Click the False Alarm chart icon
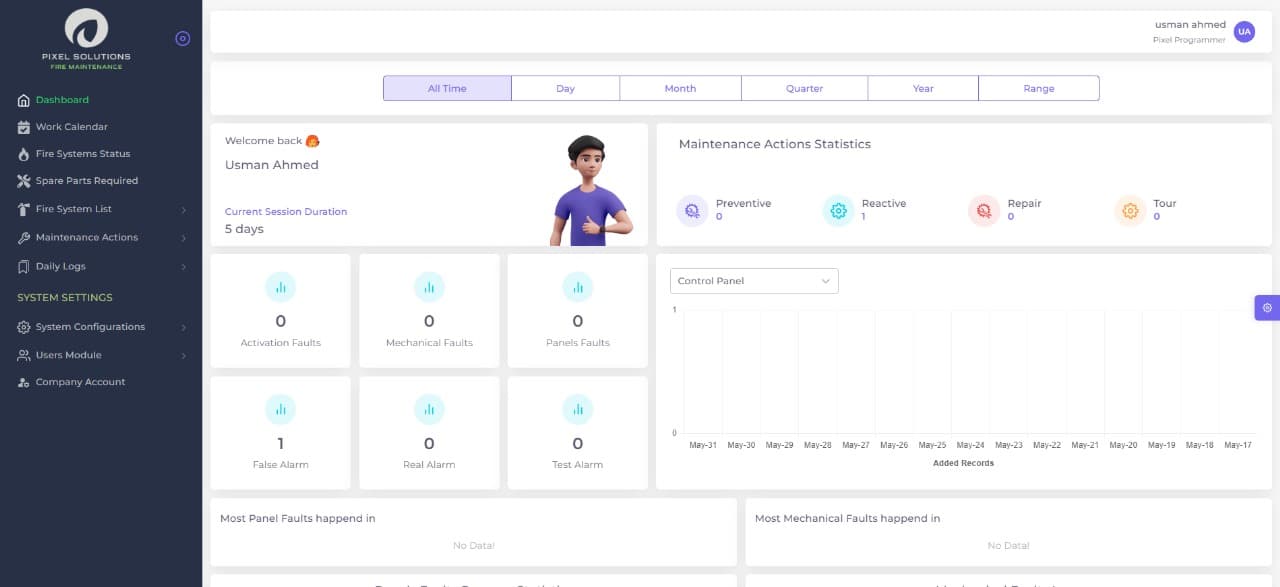The image size is (1280, 587). coord(281,409)
